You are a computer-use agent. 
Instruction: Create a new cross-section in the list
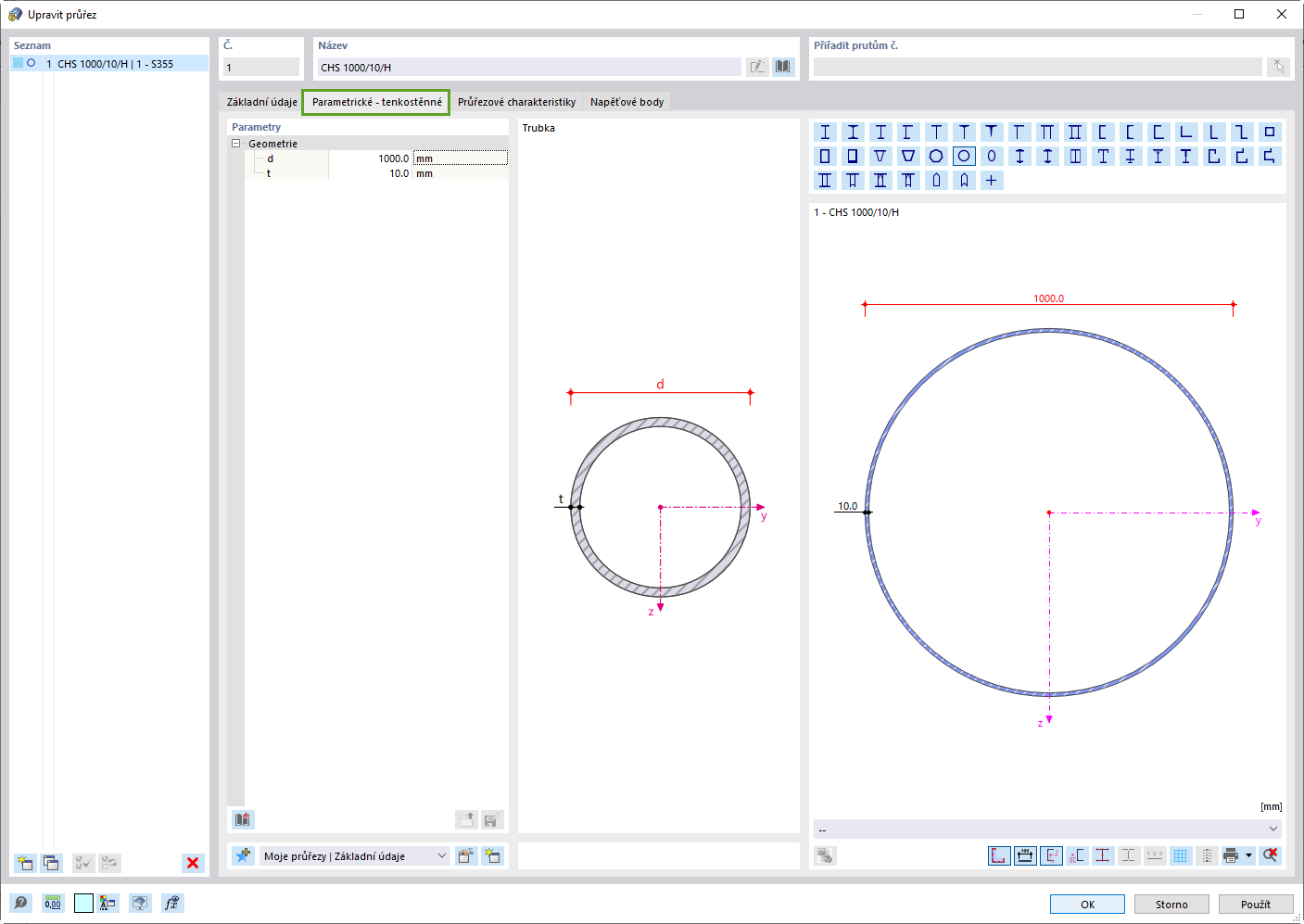pos(24,863)
